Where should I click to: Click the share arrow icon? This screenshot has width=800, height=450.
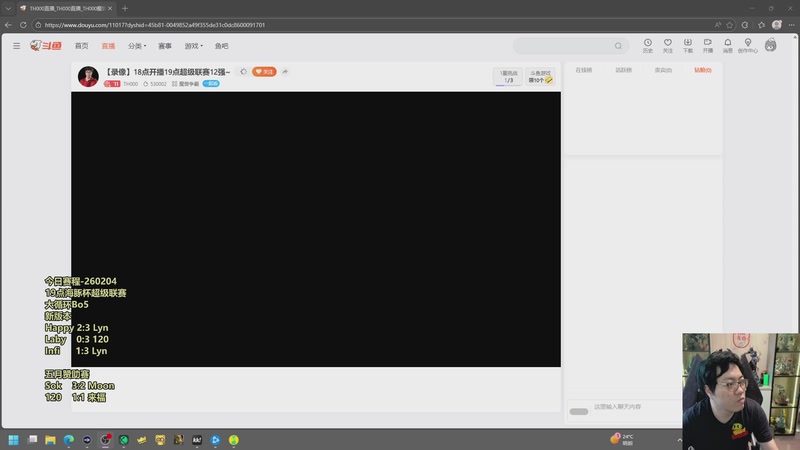285,72
